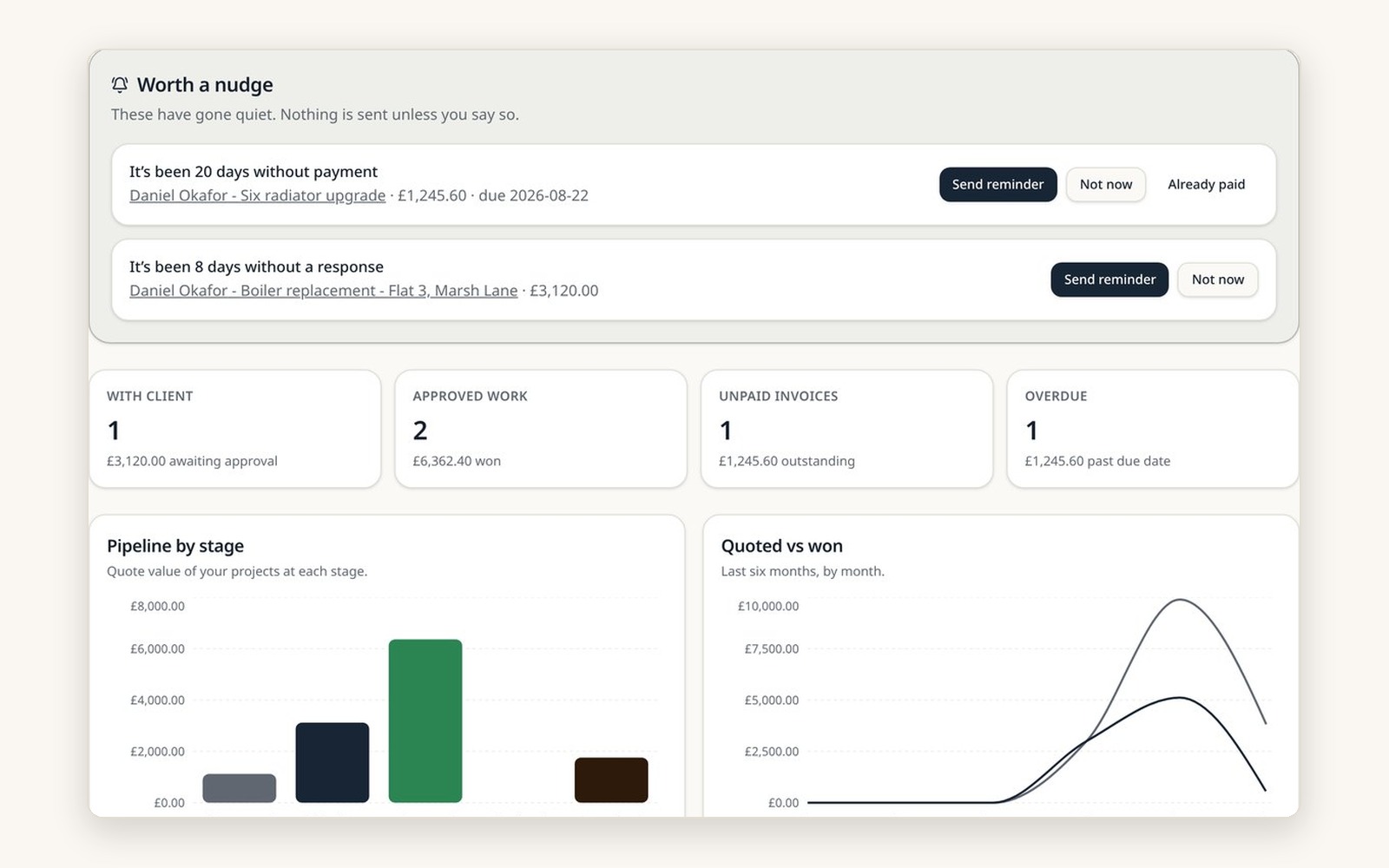This screenshot has height=868, width=1389.
Task: Click the dark brown bar in Pipeline chart
Action: point(611,779)
